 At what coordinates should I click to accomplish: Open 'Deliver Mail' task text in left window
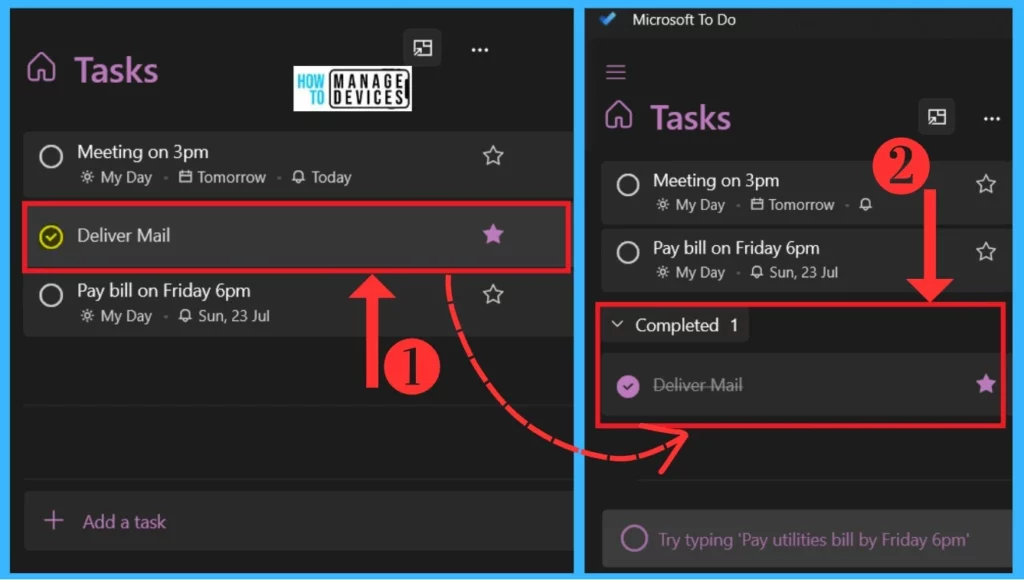123,235
